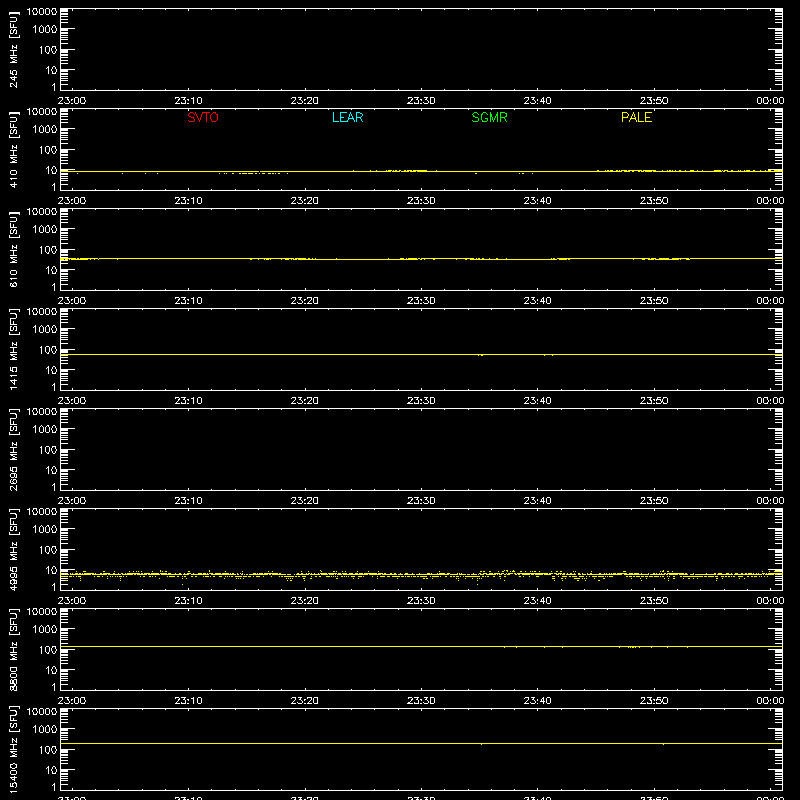This screenshot has height=800, width=800.
Task: Click the 1415 MHz [SFU] axis label
Action: click(13, 349)
